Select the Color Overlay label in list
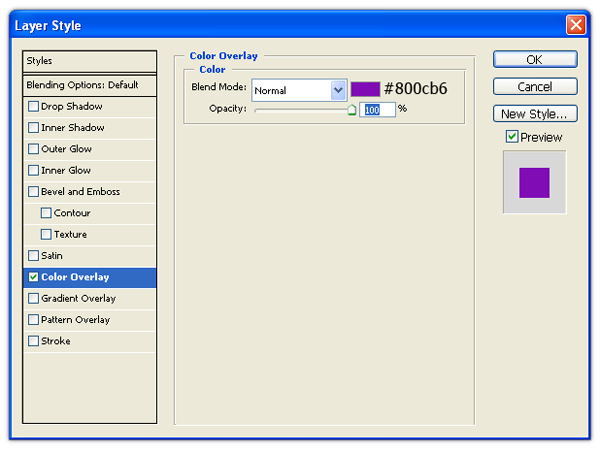 (75, 277)
